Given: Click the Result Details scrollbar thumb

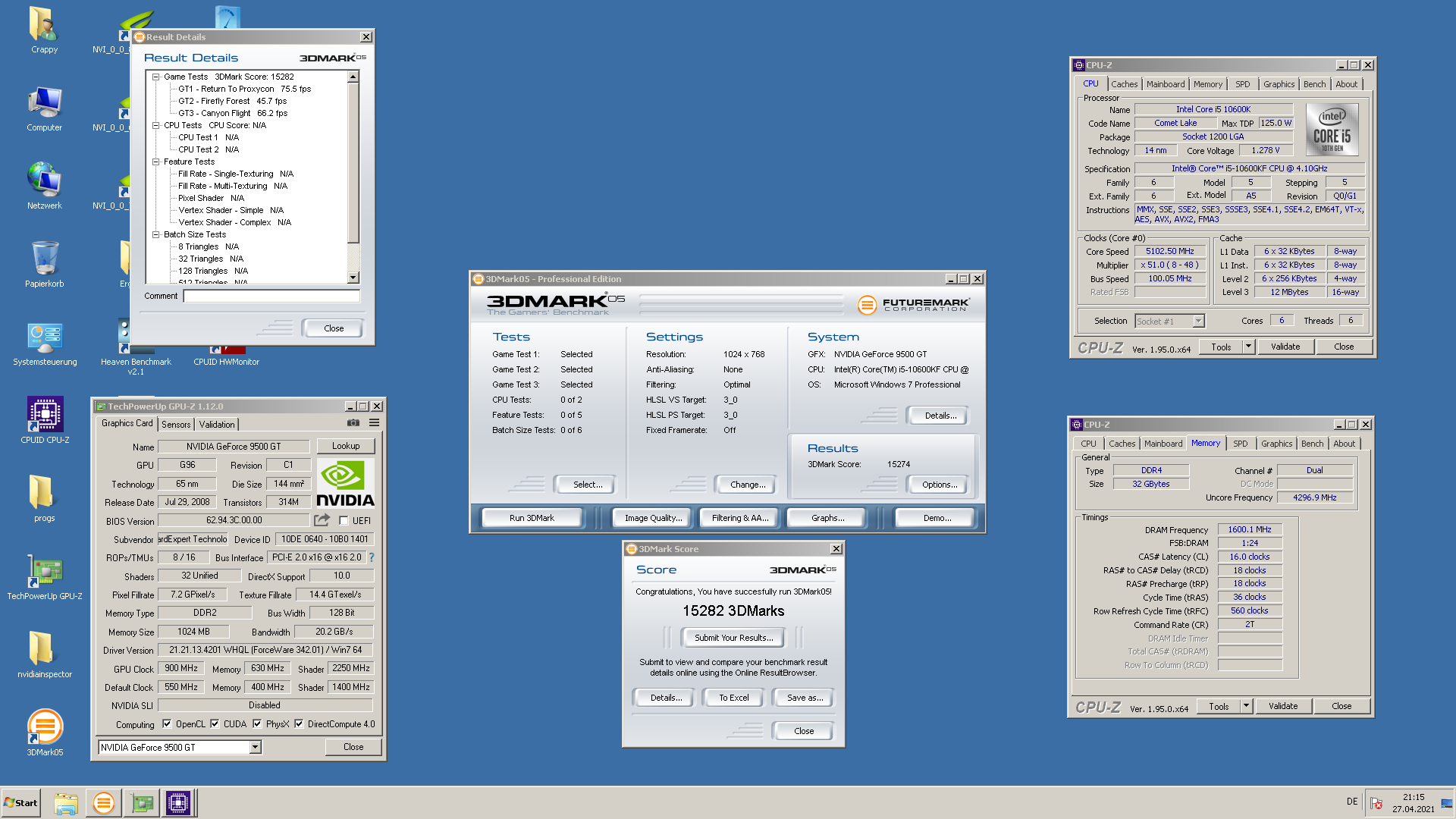Looking at the screenshot, I should pos(353,163).
